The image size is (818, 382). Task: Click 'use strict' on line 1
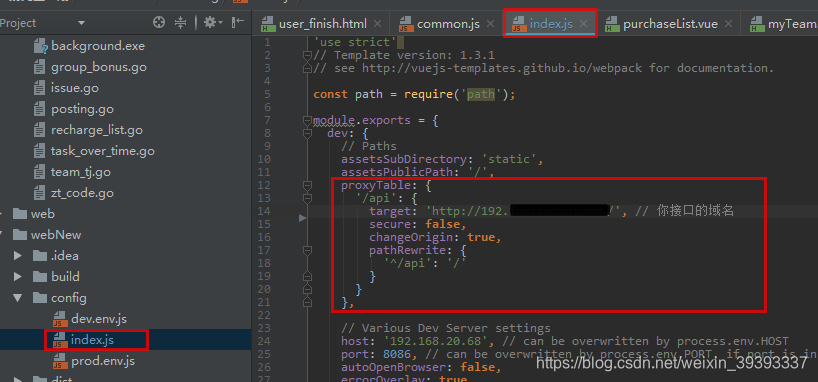tap(355, 42)
